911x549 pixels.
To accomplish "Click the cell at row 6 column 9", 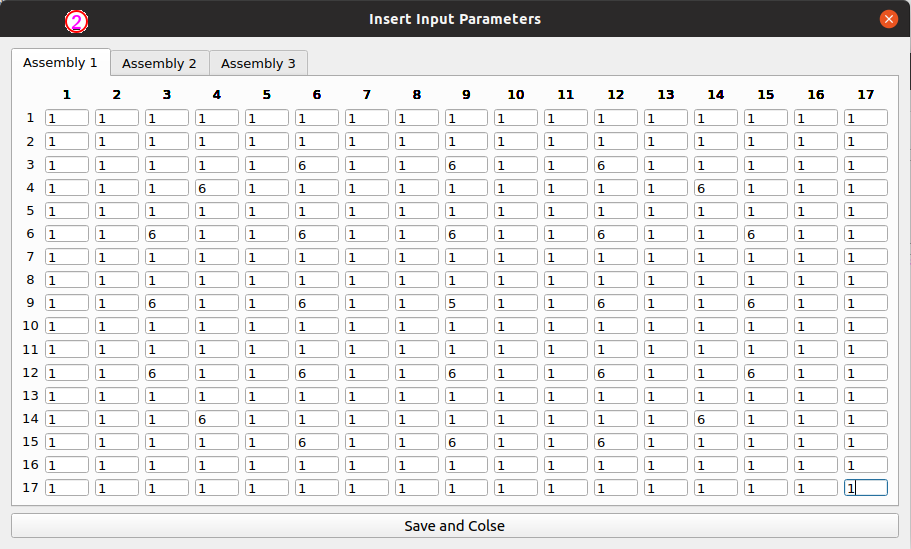I will pyautogui.click(x=467, y=234).
